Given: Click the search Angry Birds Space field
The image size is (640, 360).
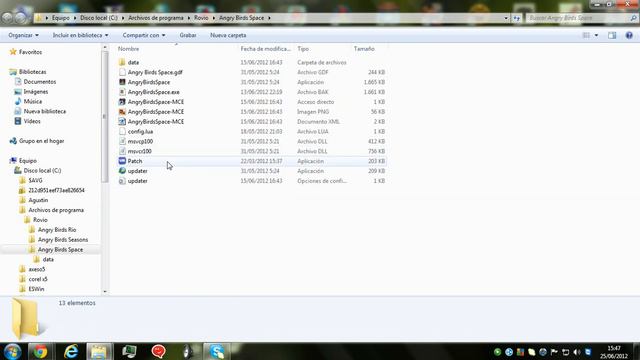Looking at the screenshot, I should (x=578, y=18).
